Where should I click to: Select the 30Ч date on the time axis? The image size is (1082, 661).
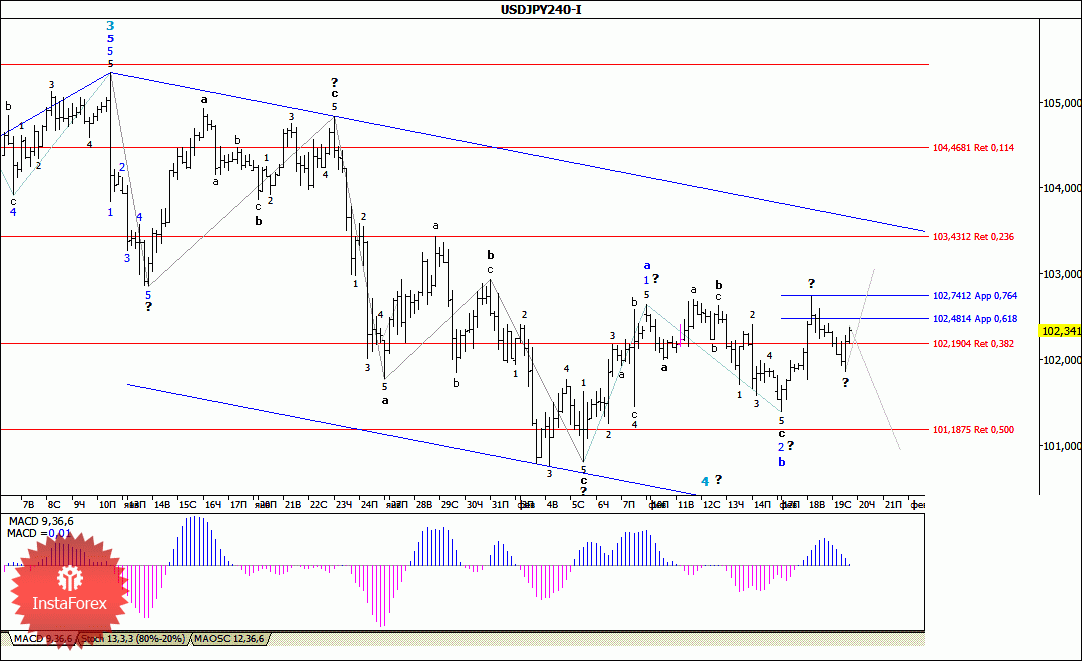tap(475, 505)
